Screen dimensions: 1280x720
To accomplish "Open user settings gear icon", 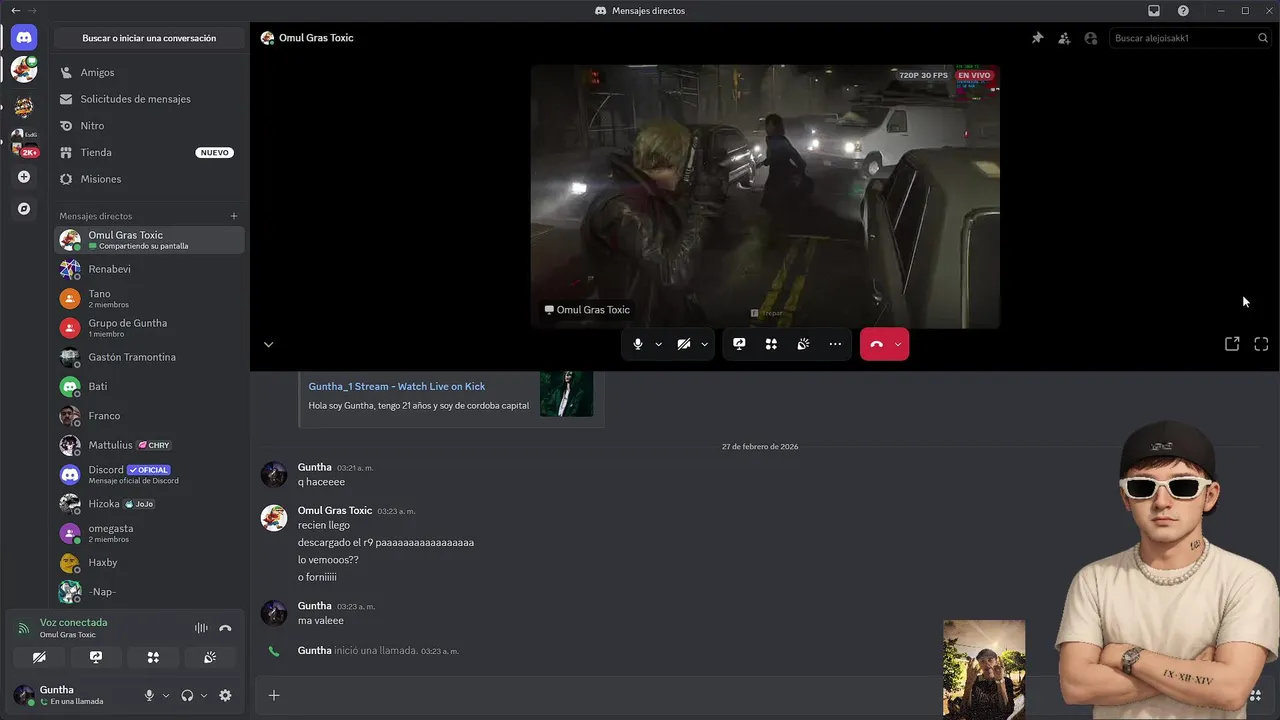I will point(225,695).
